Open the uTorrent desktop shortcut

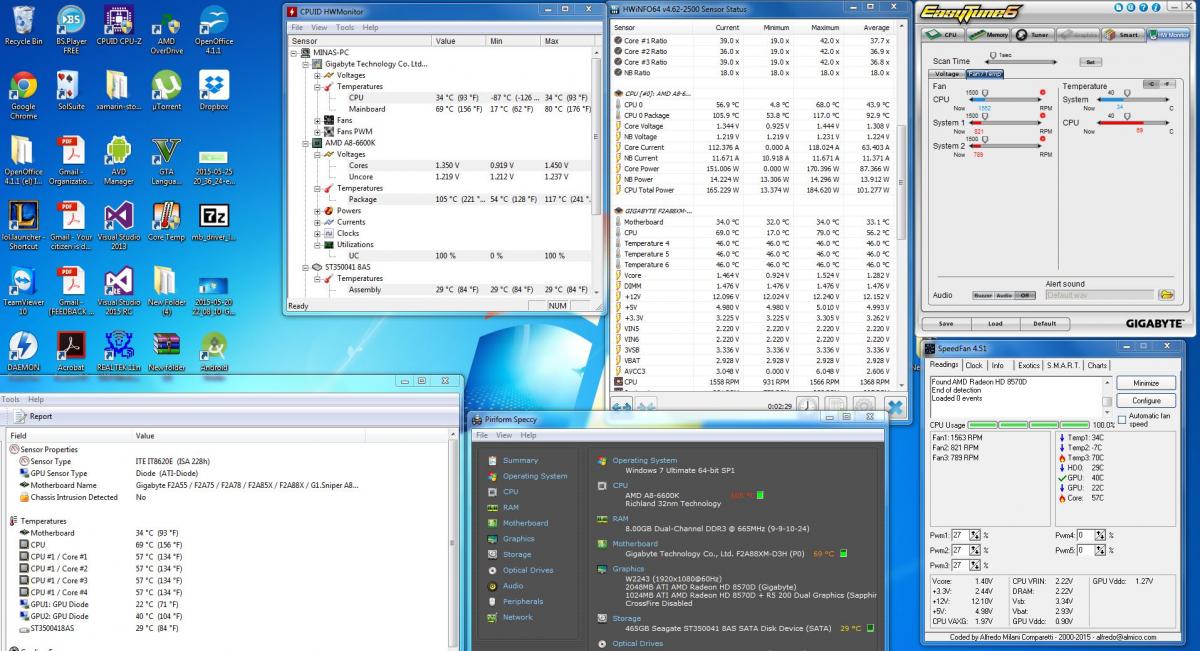coord(166,91)
